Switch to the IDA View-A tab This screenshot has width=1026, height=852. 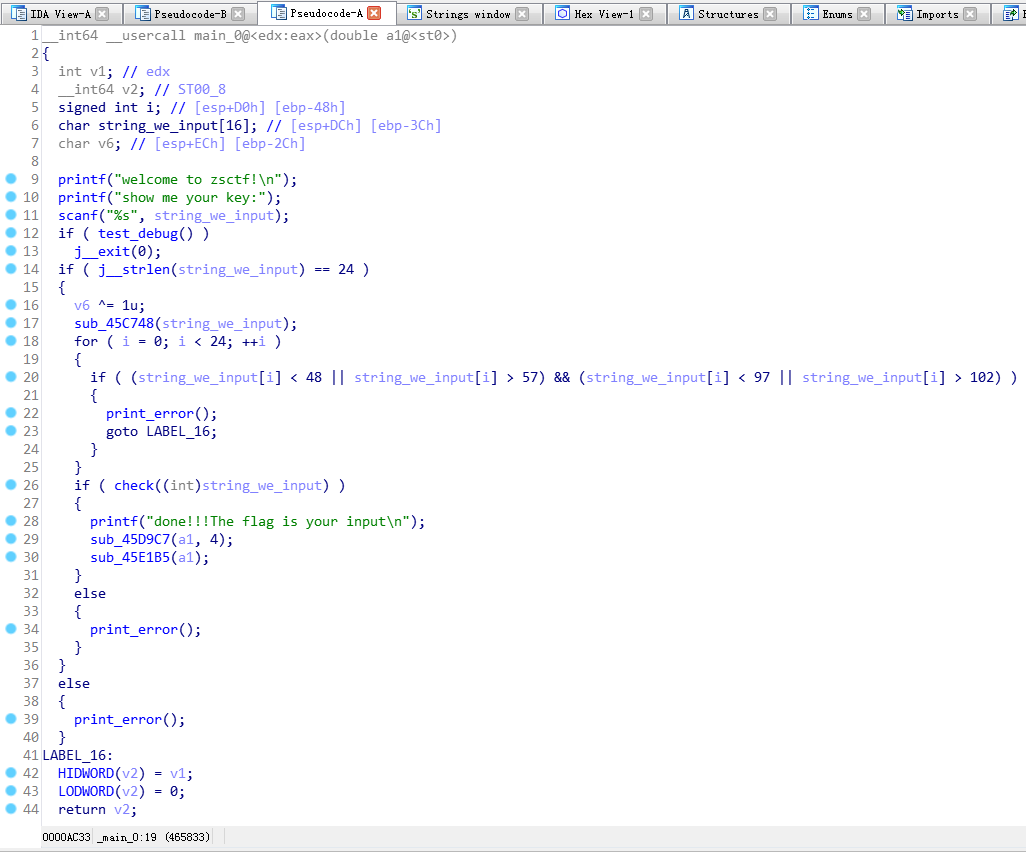click(x=60, y=14)
